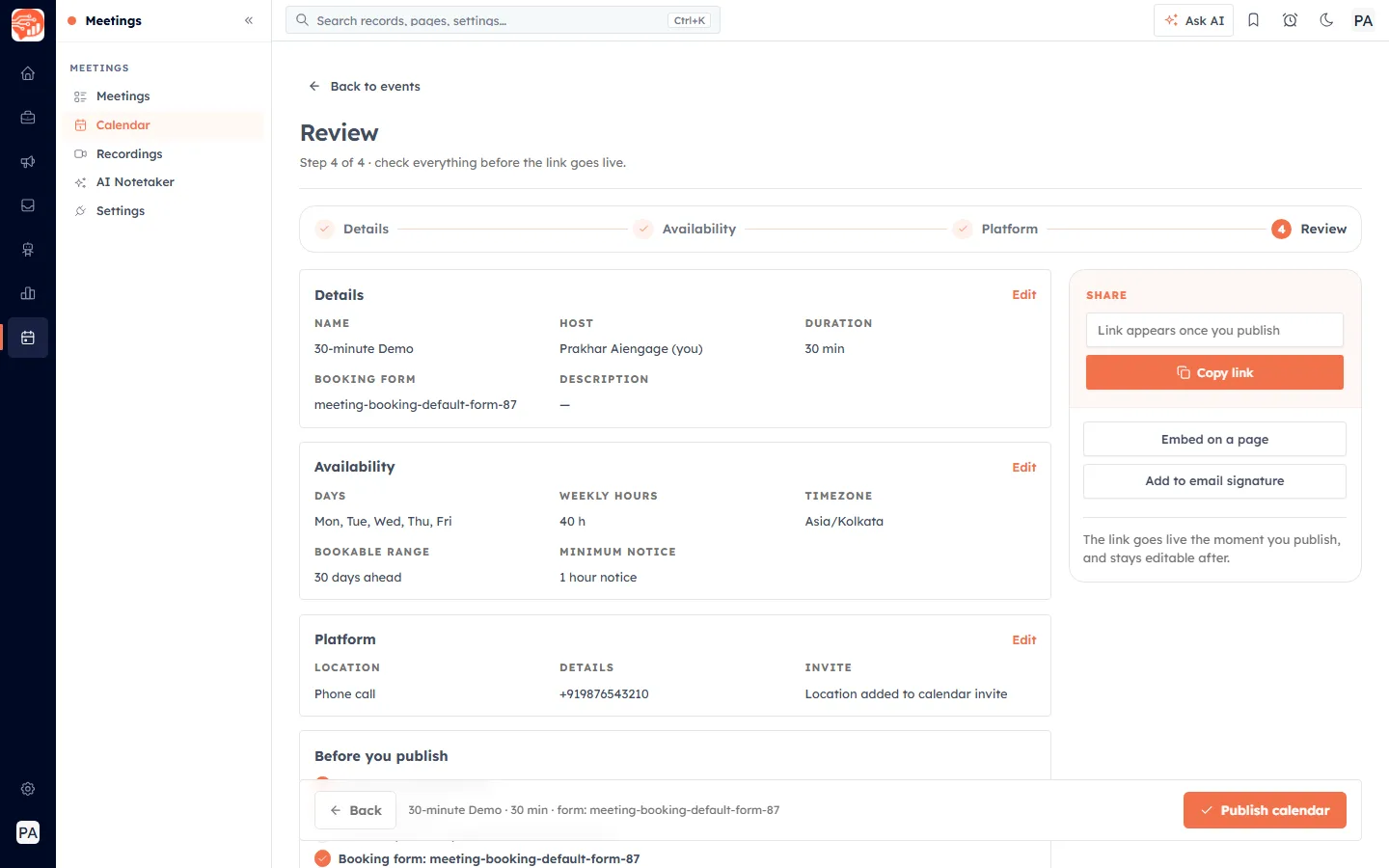Screen dimensions: 1389x868
Task: Open the calendar icon in the left rail
Action: [x=28, y=338]
